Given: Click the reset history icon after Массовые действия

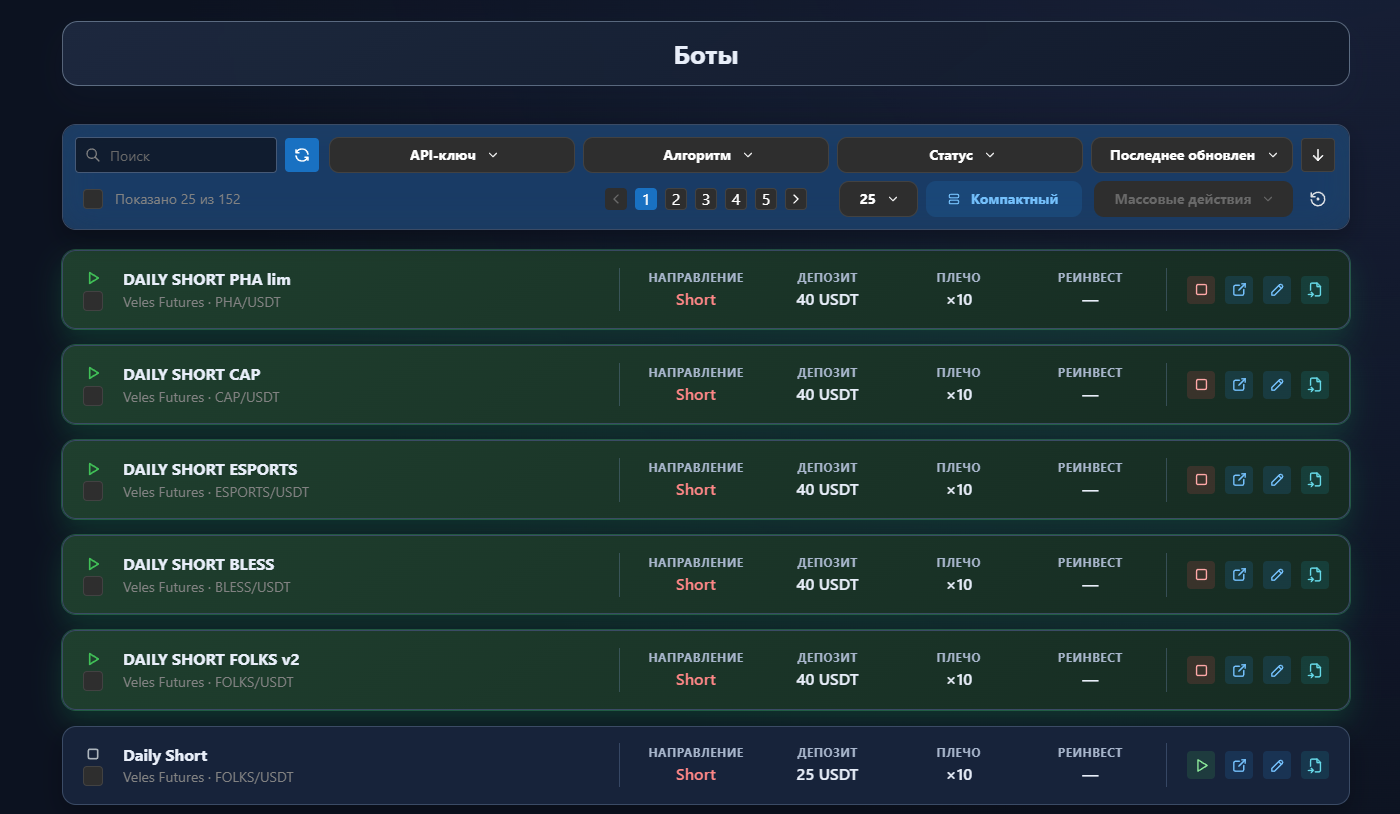Looking at the screenshot, I should click(x=1318, y=199).
